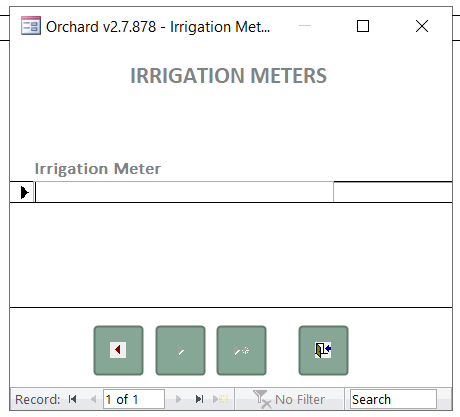Click next record arrow in navigation bar

click(178, 399)
